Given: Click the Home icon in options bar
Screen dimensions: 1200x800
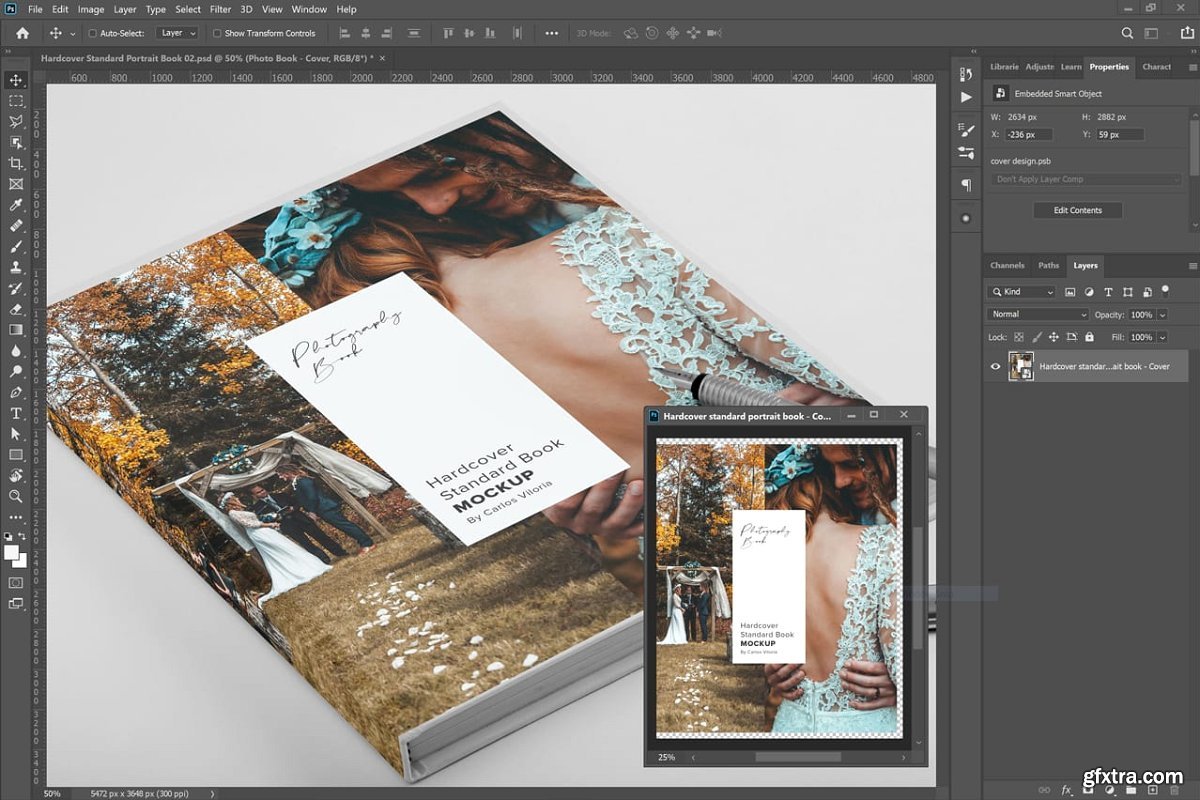Looking at the screenshot, I should tap(22, 33).
